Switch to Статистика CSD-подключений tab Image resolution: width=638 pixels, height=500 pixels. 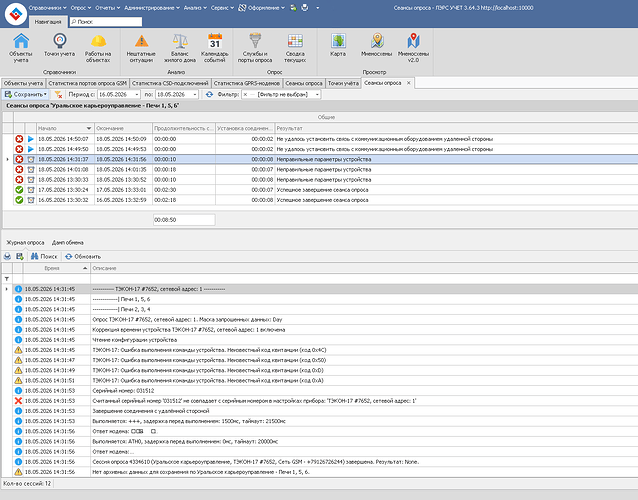[170, 83]
